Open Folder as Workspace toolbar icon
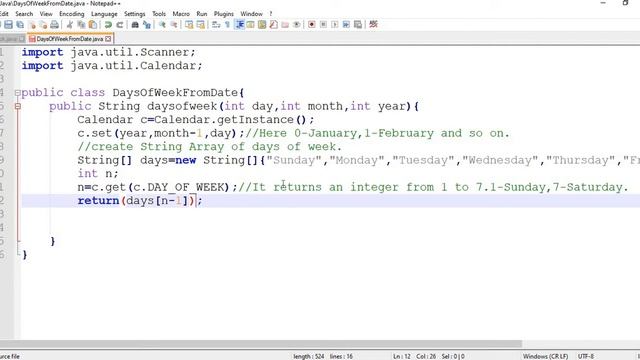This screenshot has height=360, width=640. [x=285, y=24]
